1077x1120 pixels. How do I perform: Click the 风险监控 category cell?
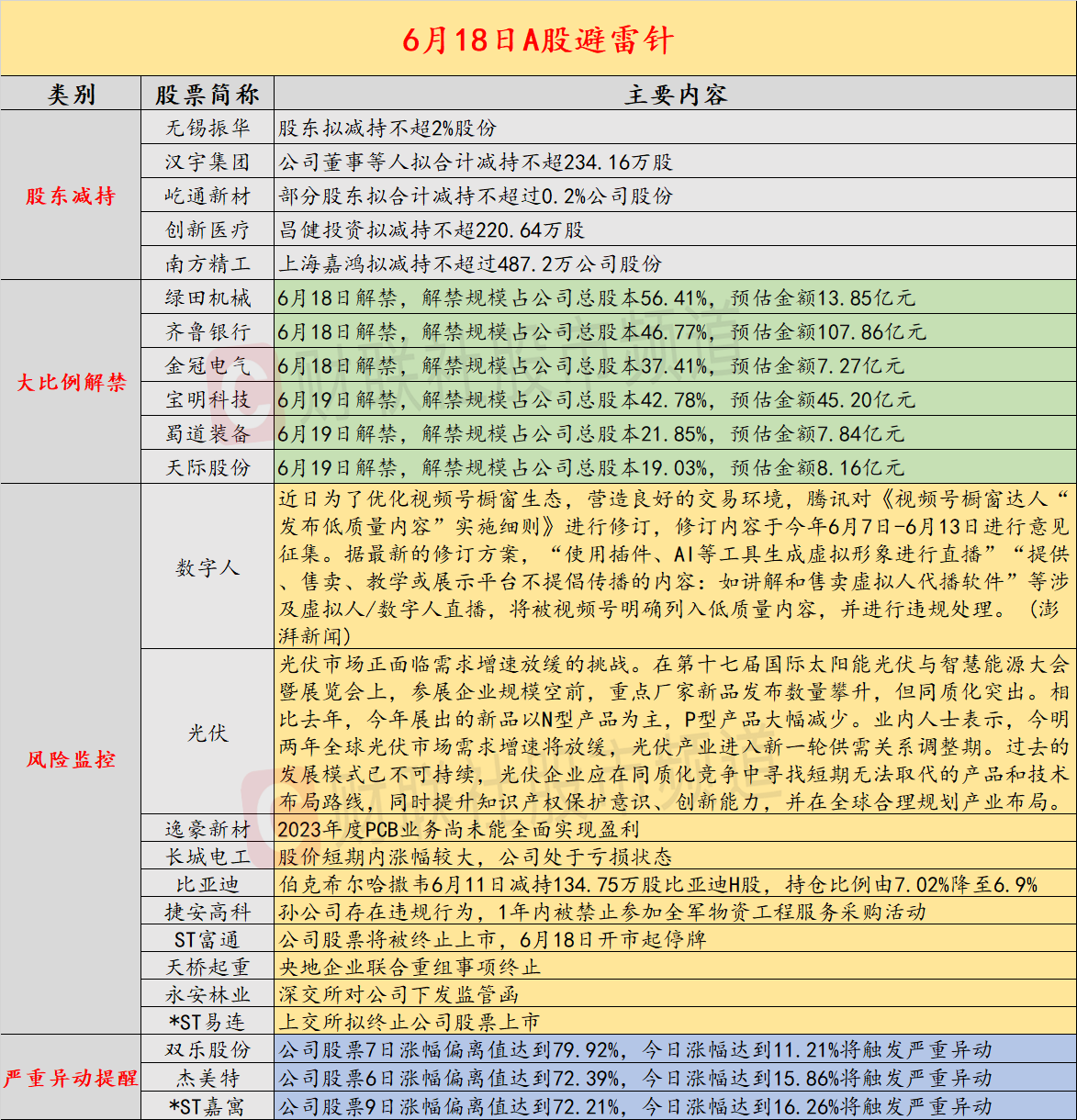coord(72,759)
